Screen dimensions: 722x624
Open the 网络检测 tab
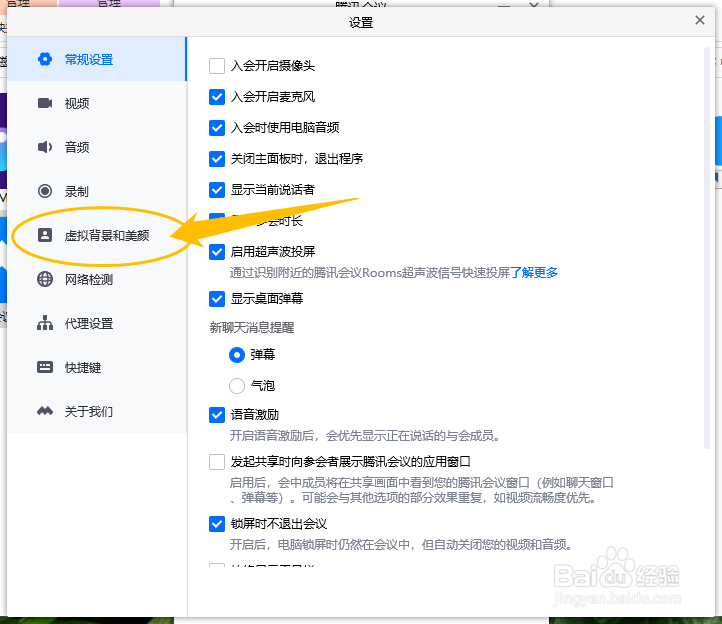(x=97, y=279)
